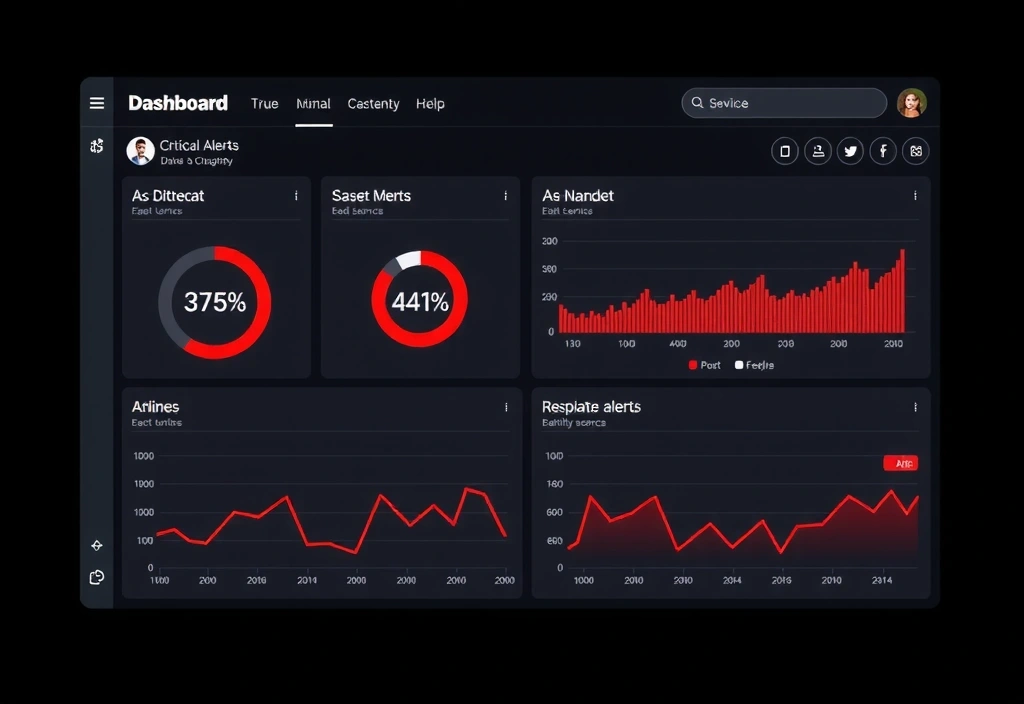1024x704 pixels.
Task: Expand options for Resplate alerts panel
Action: coord(915,407)
